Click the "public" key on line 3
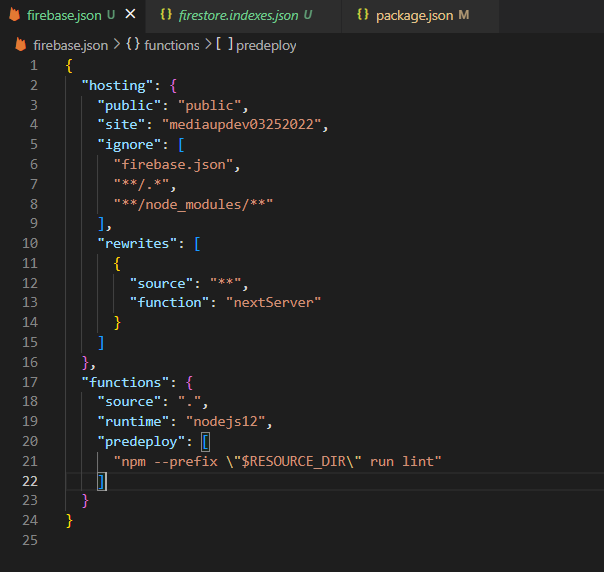The height and width of the screenshot is (572, 604). point(129,106)
